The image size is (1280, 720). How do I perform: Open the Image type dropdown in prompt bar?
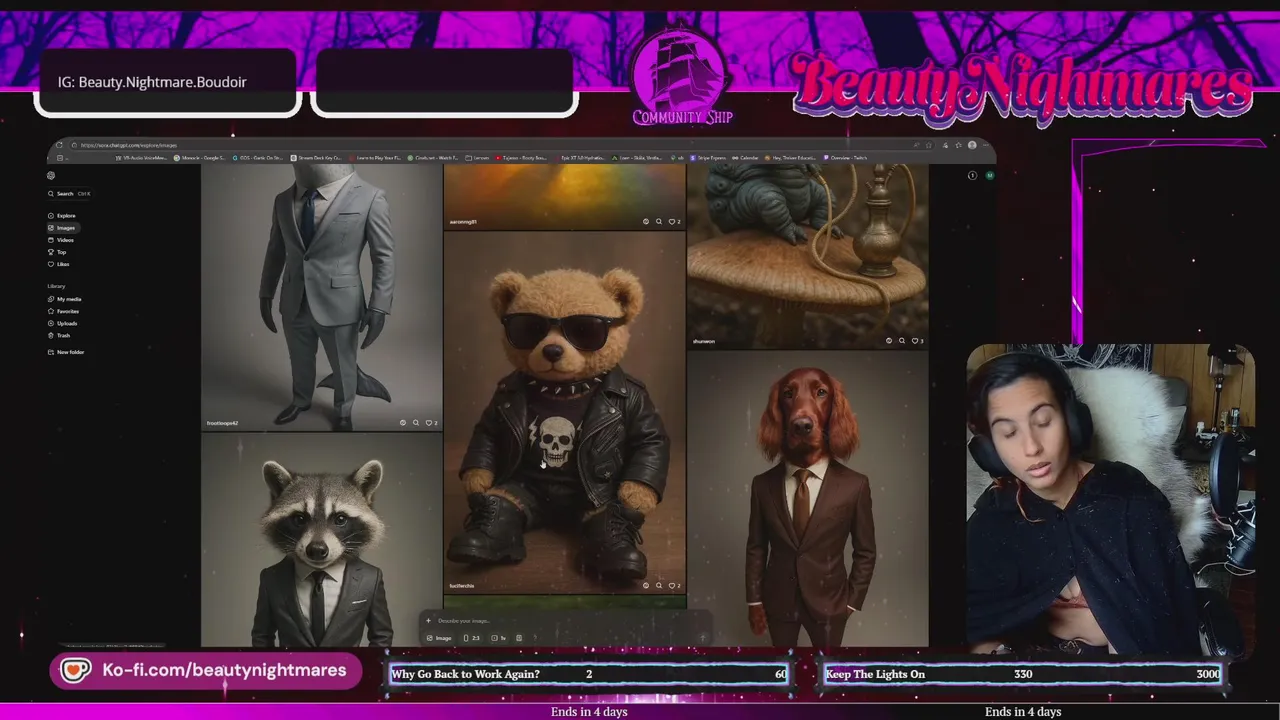pos(439,638)
